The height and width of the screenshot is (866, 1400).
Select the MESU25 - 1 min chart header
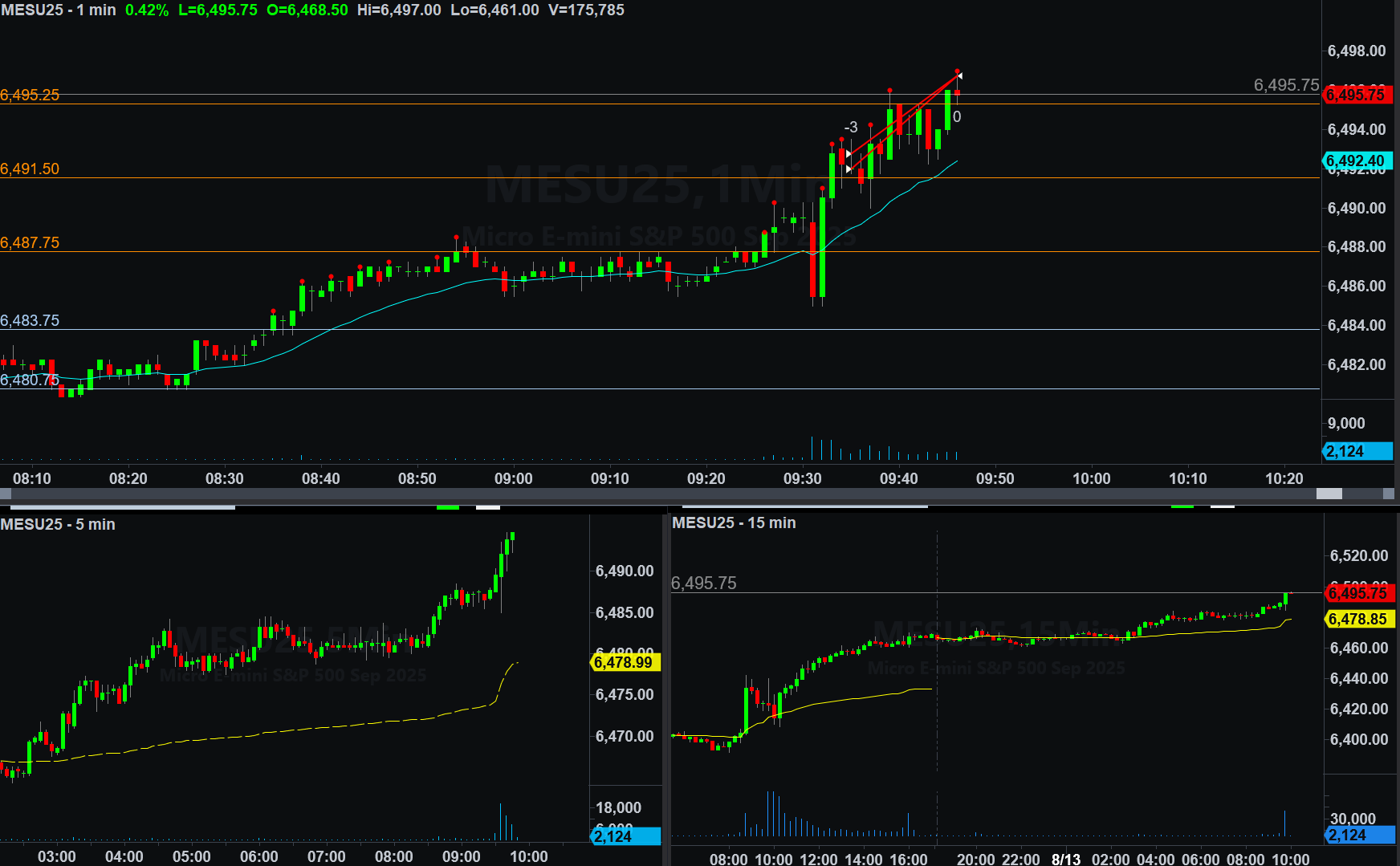point(59,10)
